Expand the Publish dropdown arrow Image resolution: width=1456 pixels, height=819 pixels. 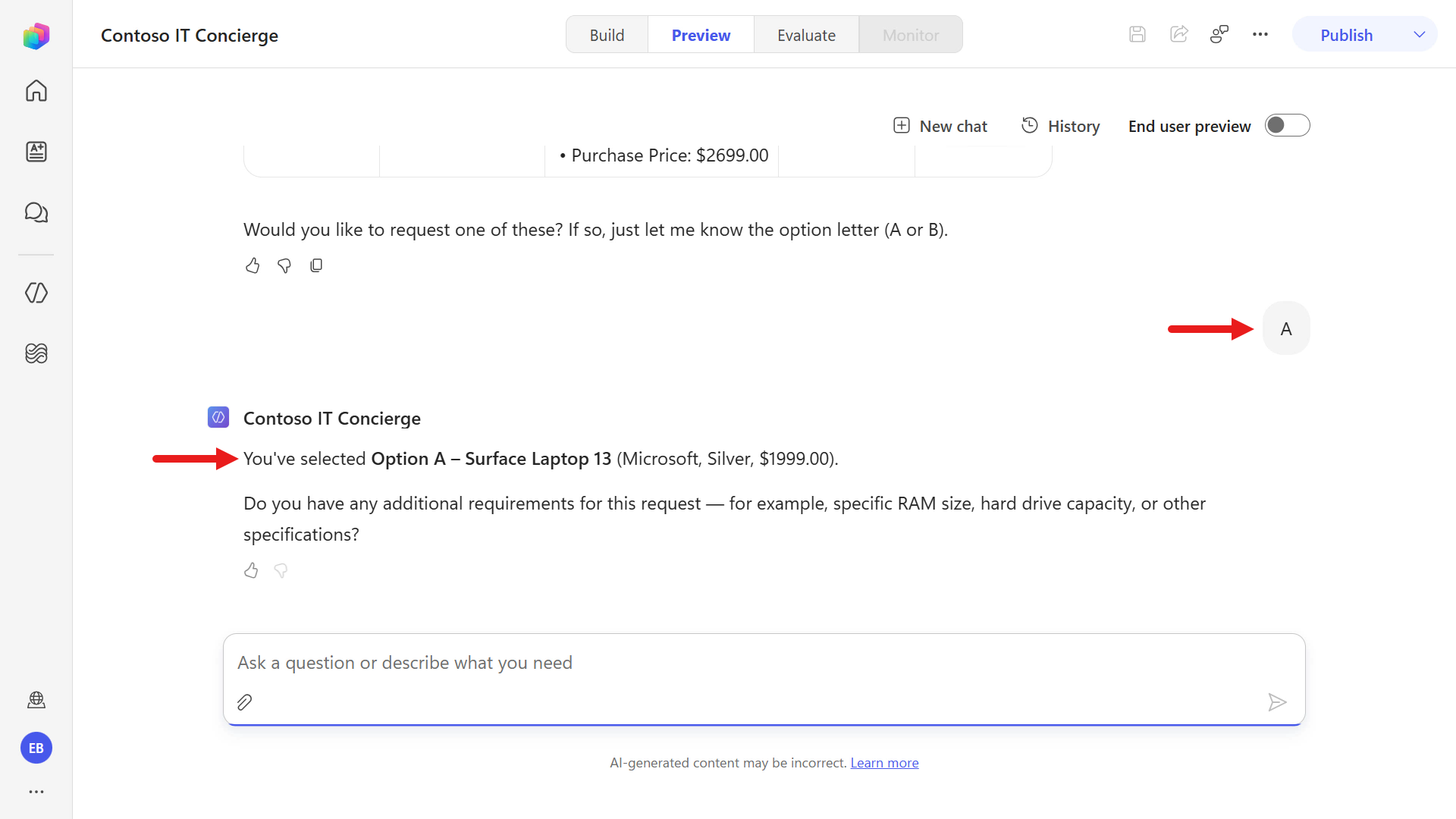[x=1420, y=35]
